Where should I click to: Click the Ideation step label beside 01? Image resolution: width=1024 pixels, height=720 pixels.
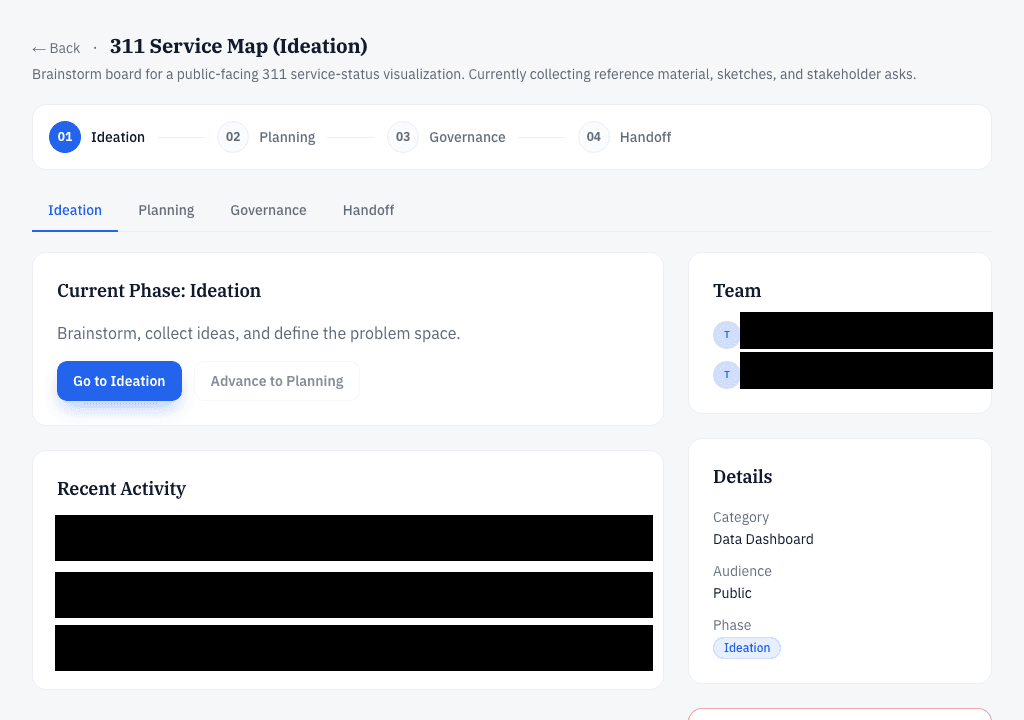pos(118,137)
